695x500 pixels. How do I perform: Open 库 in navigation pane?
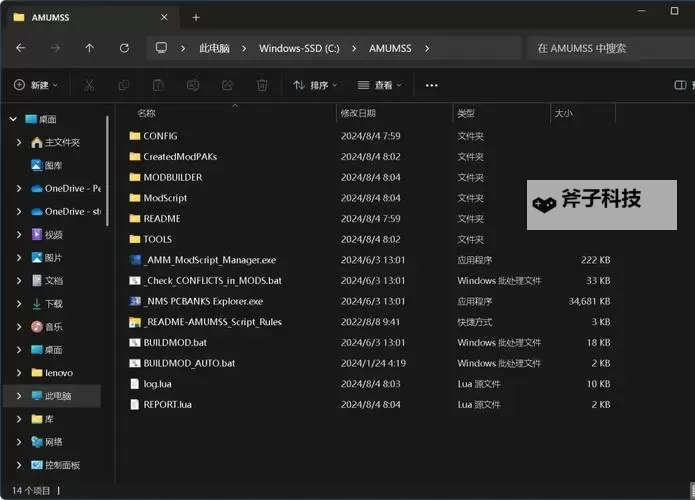[43, 419]
